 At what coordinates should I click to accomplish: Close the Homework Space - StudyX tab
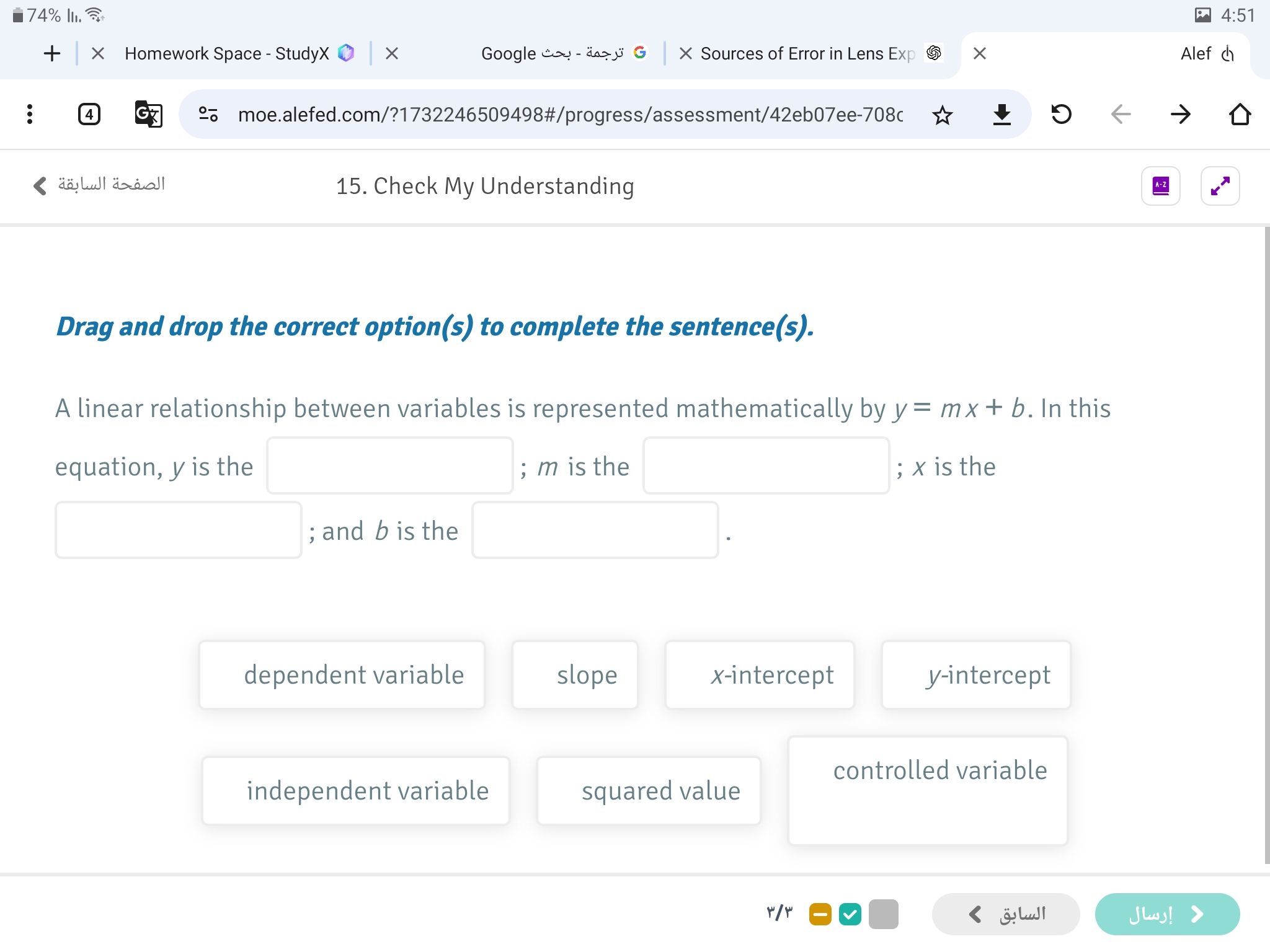pyautogui.click(x=97, y=53)
